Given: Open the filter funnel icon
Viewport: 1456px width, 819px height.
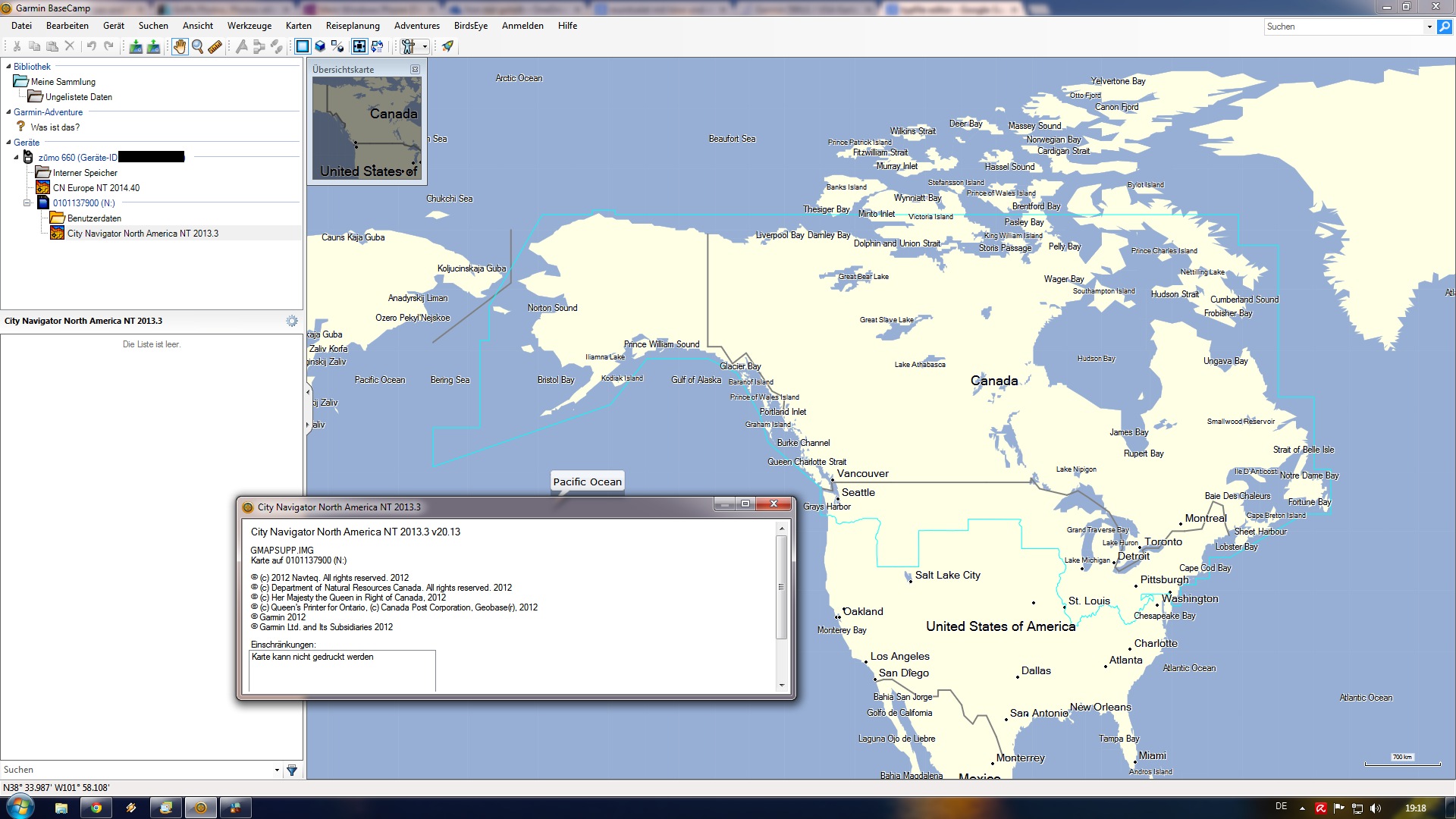Looking at the screenshot, I should coord(292,770).
